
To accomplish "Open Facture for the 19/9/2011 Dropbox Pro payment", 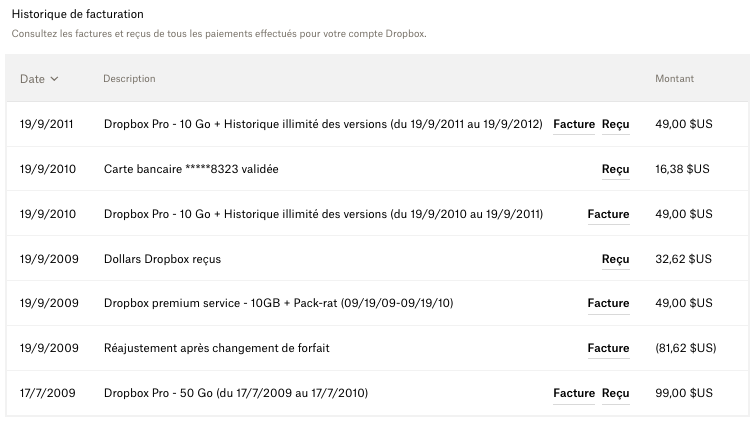I will tap(574, 125).
